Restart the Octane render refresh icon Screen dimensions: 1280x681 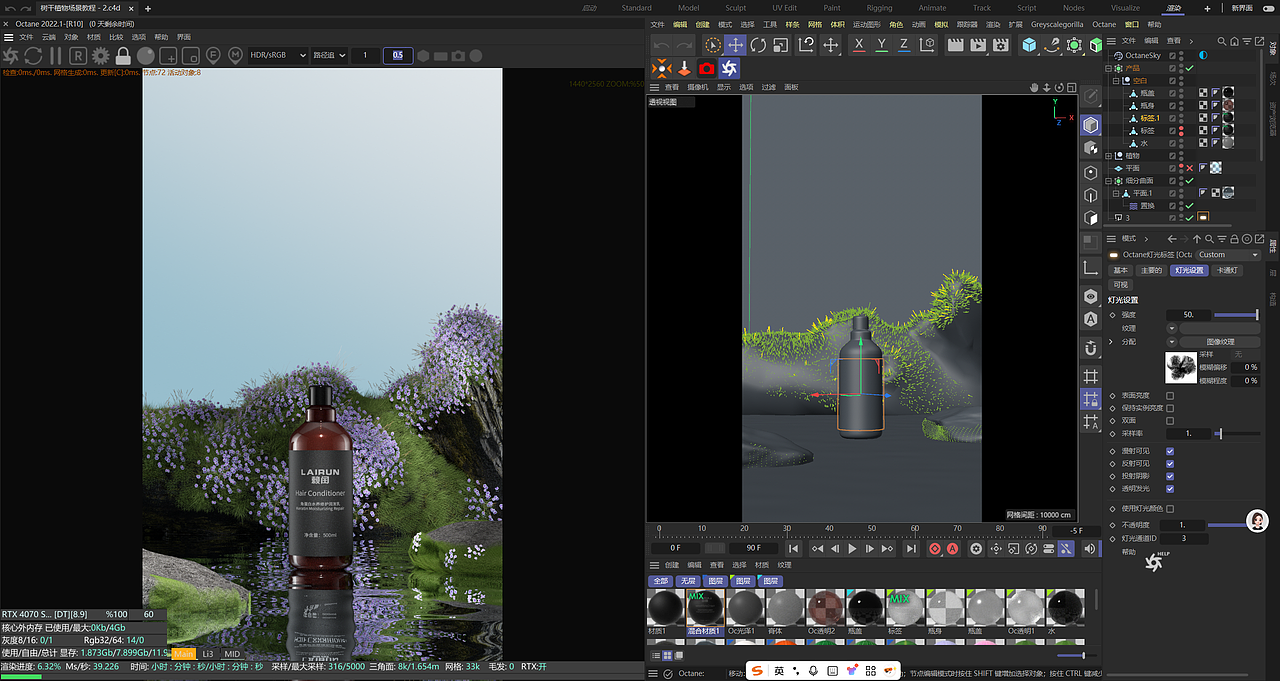click(34, 55)
